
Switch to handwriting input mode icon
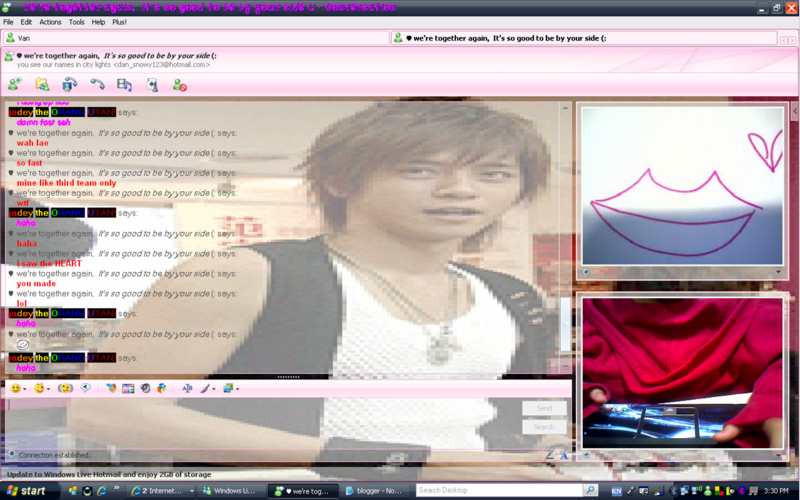coord(550,455)
